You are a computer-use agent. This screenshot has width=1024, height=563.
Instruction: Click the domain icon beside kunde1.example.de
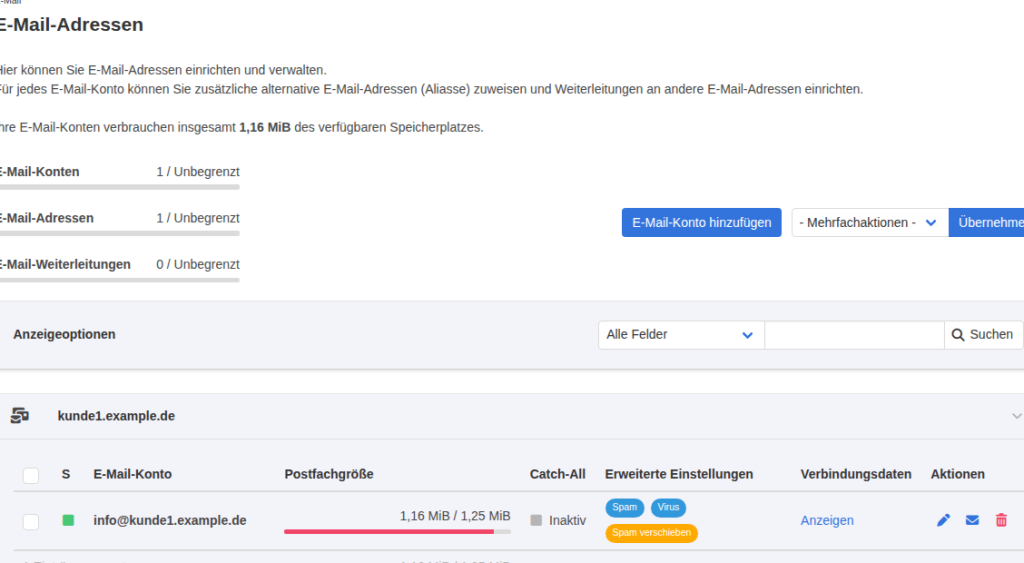coord(20,415)
